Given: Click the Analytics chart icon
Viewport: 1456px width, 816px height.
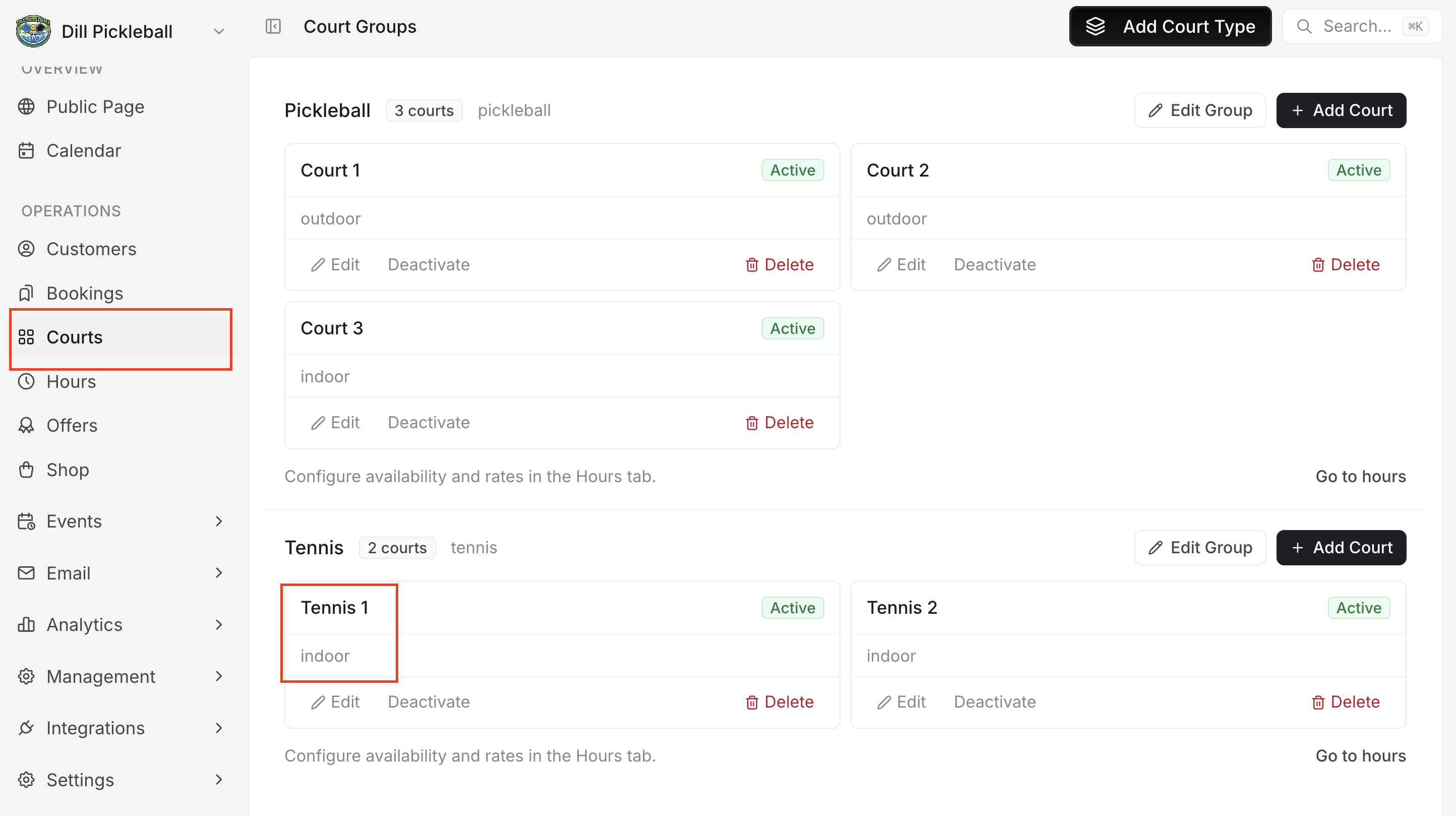Looking at the screenshot, I should tap(26, 624).
